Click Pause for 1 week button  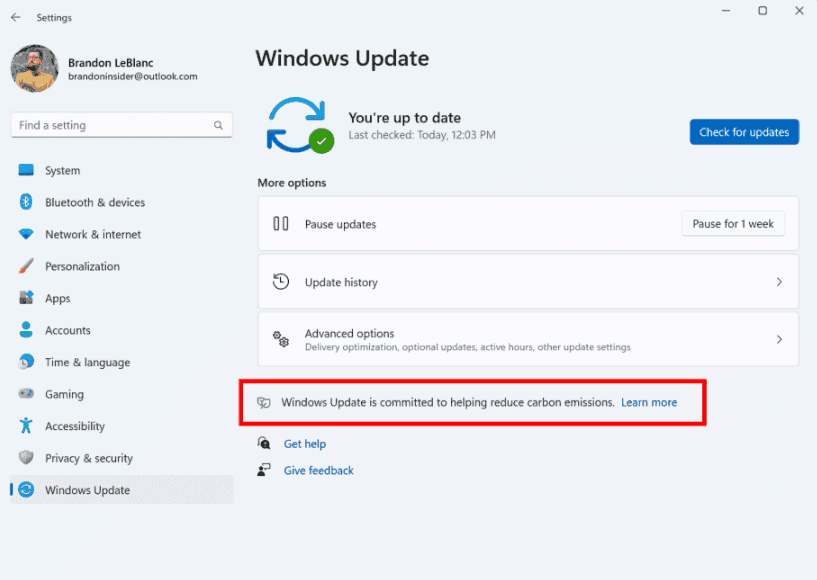(733, 224)
